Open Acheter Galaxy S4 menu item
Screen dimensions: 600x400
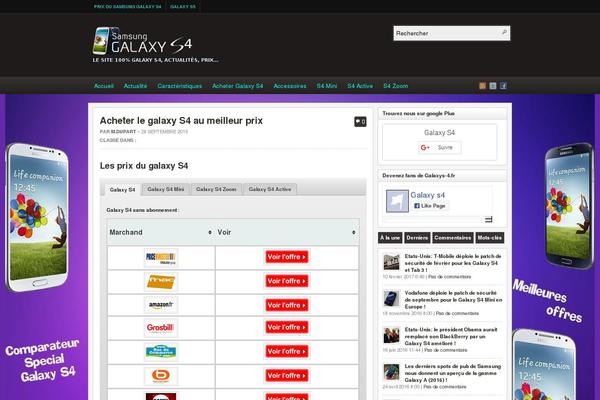(x=238, y=86)
